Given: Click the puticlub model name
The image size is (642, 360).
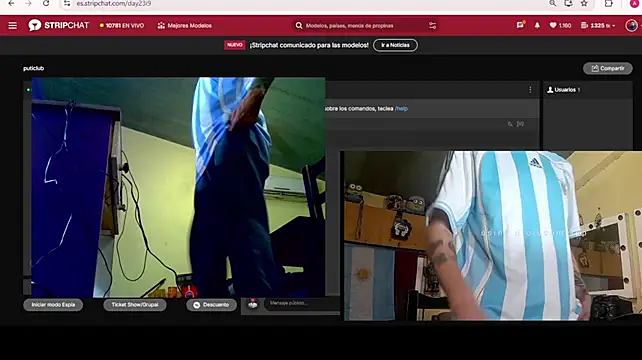Looking at the screenshot, I should [x=34, y=68].
